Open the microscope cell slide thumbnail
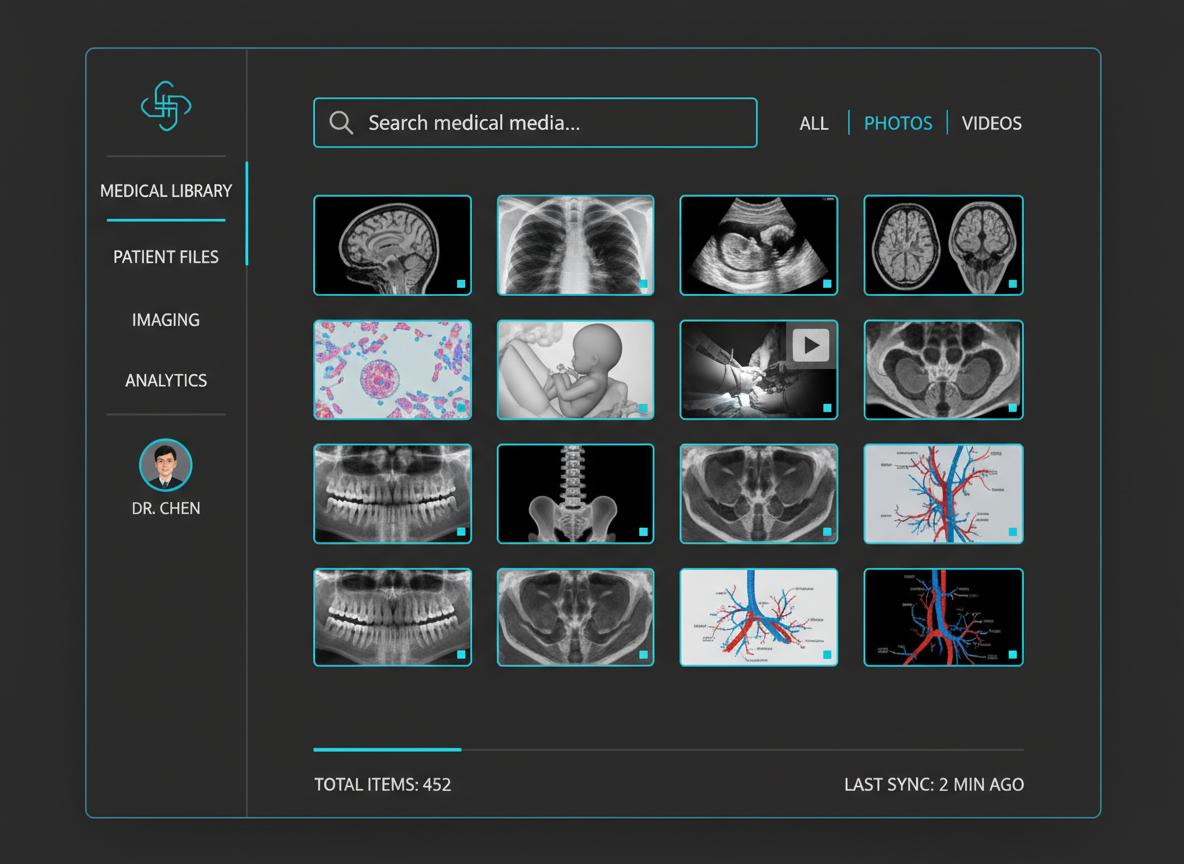This screenshot has height=864, width=1184. [x=392, y=370]
